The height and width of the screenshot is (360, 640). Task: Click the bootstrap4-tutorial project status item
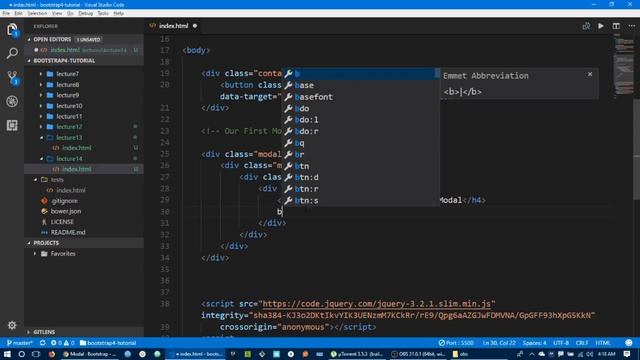(x=108, y=343)
